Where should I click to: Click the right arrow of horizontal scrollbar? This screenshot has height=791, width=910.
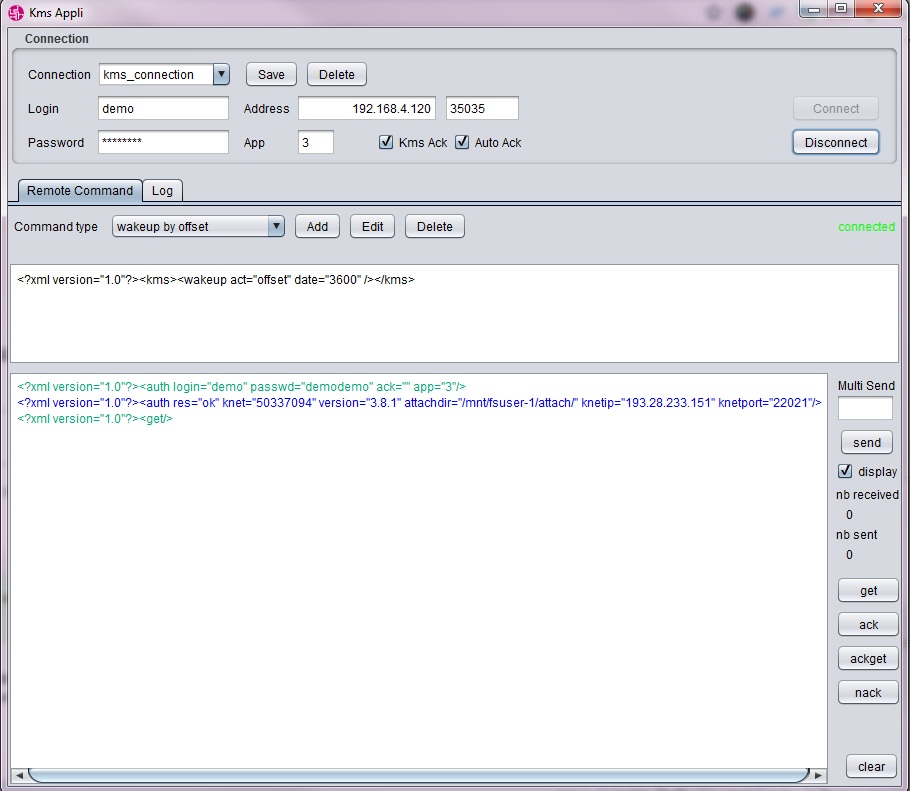(819, 775)
